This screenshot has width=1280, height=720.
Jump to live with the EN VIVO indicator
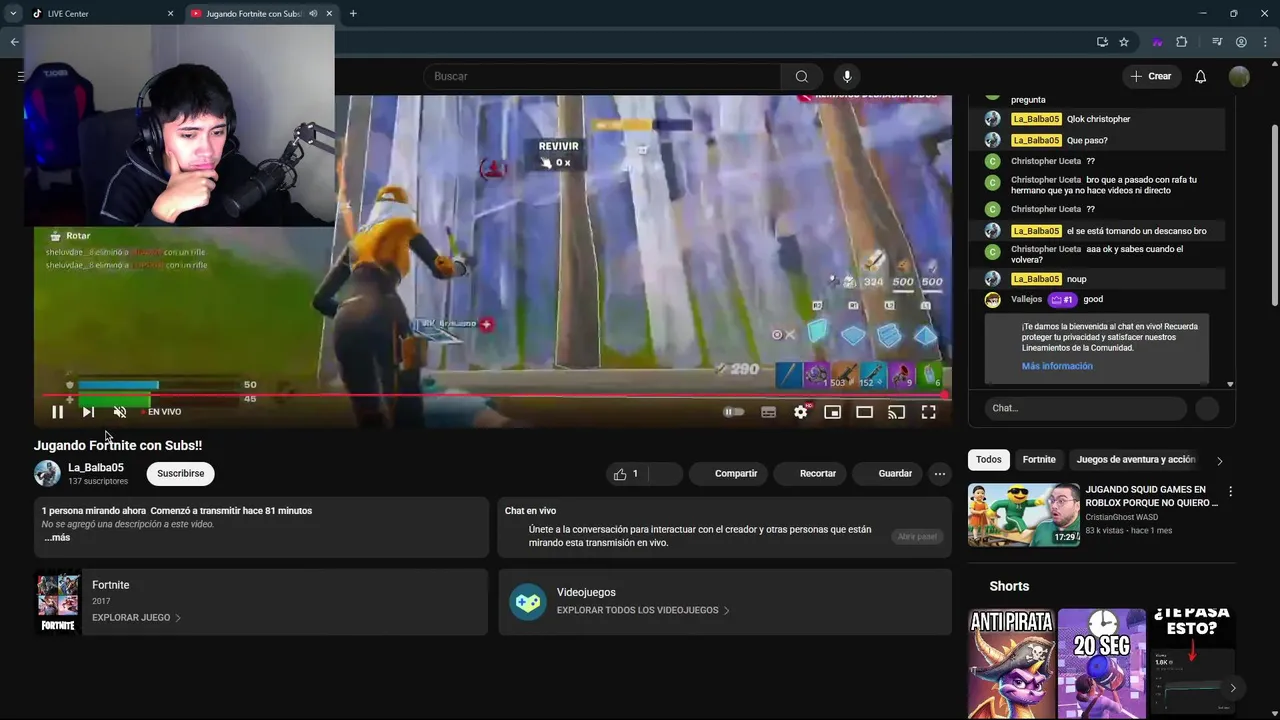click(161, 412)
